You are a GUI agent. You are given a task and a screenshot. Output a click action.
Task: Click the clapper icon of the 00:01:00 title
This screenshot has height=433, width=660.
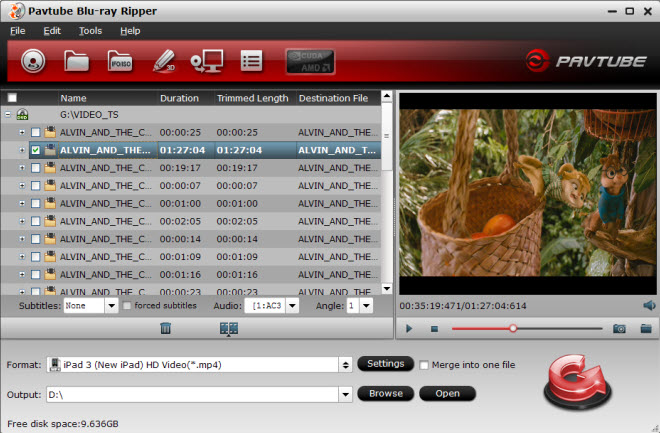pyautogui.click(x=50, y=203)
